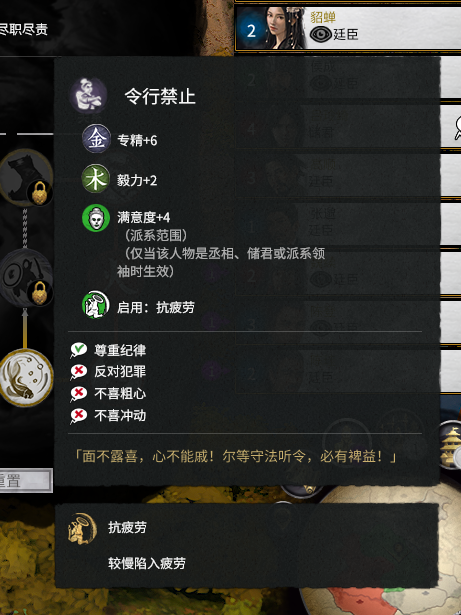This screenshot has width=461, height=615.
Task: Click 貂蝉's portrait thumbnail
Action: point(284,27)
